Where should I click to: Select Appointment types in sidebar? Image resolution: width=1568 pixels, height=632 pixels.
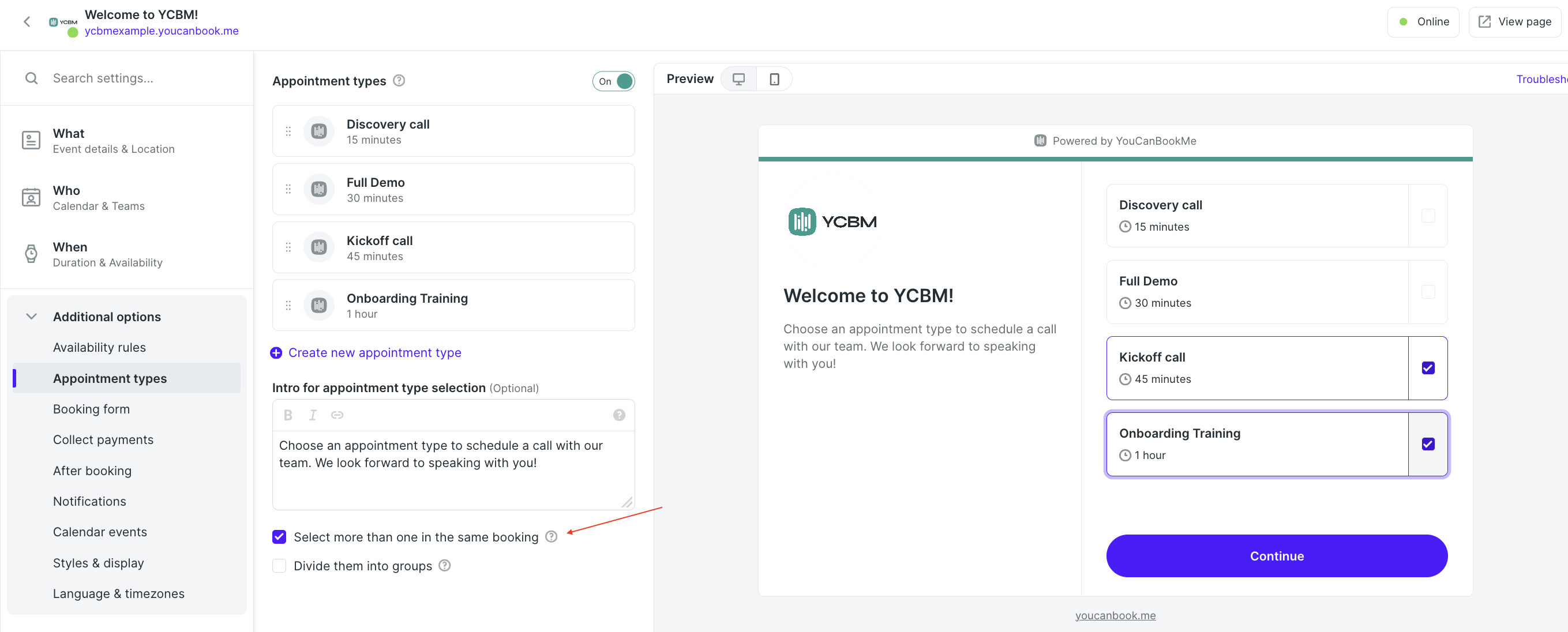126,378
